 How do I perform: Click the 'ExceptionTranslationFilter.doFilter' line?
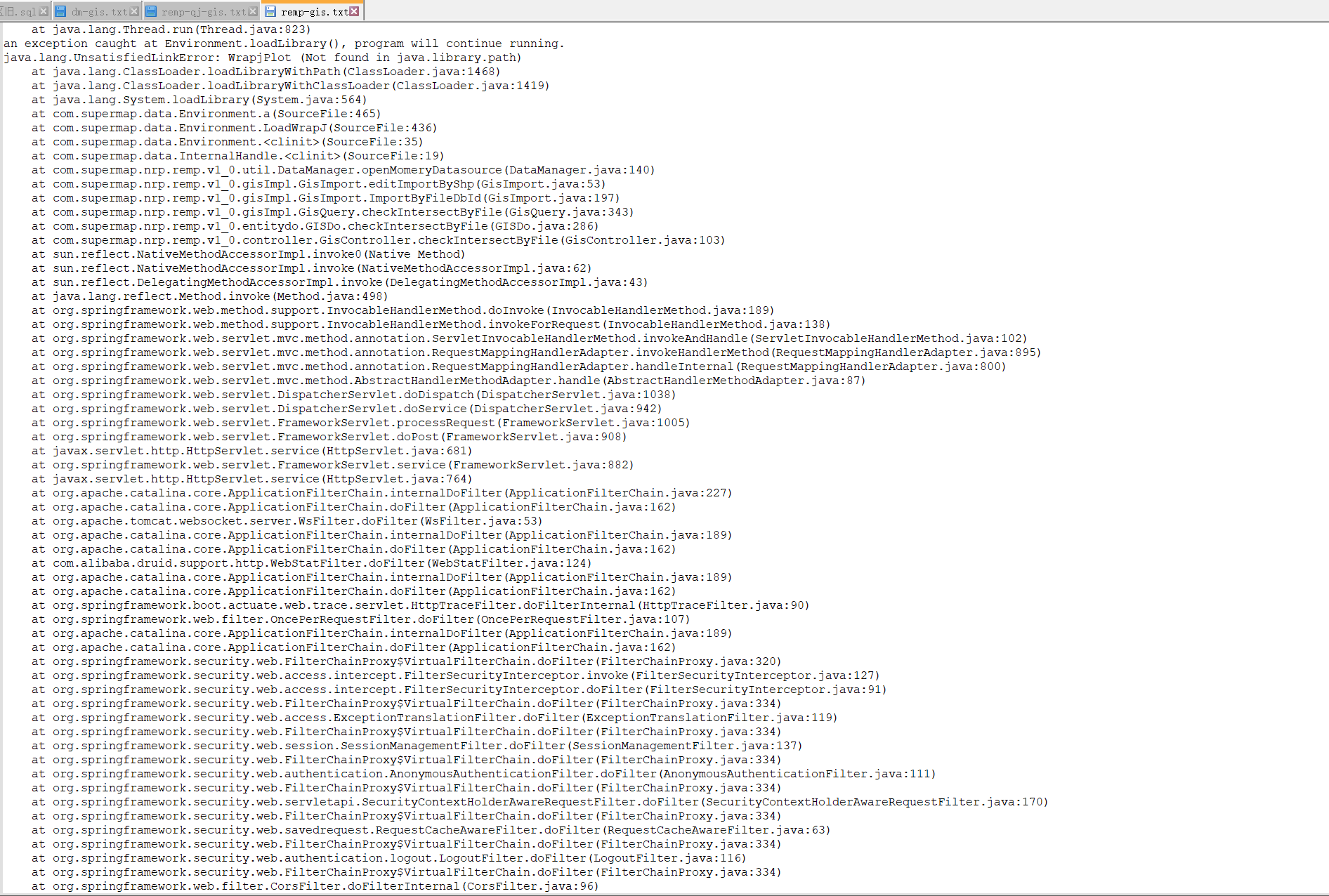[435, 718]
